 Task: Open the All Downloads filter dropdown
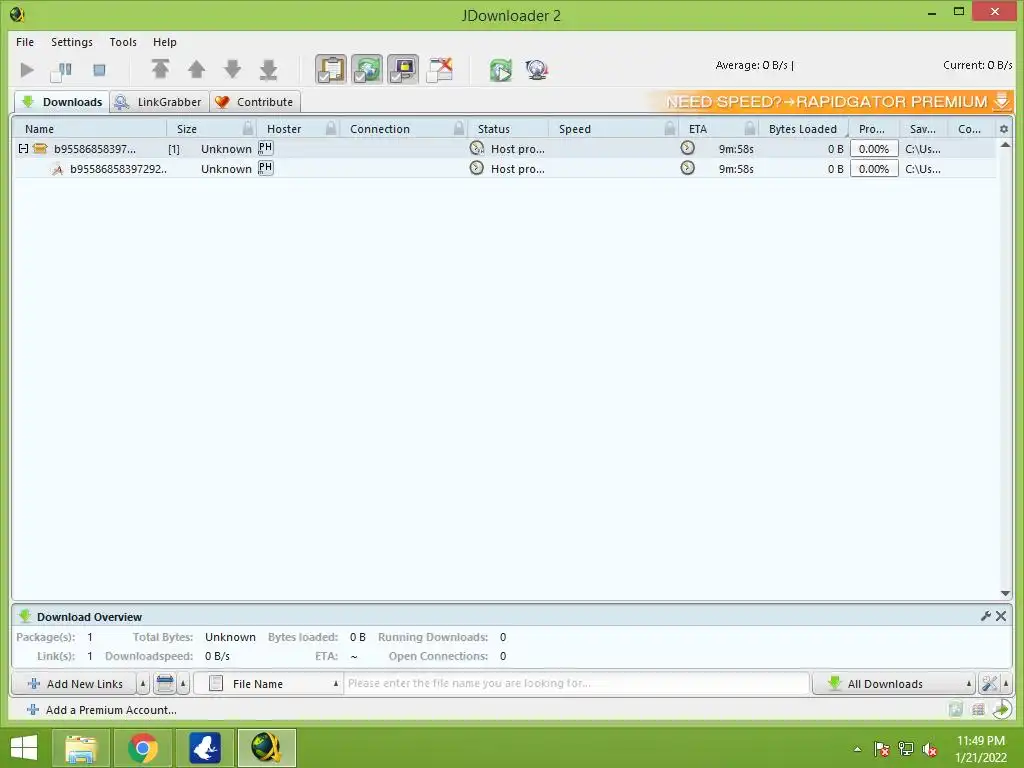893,684
